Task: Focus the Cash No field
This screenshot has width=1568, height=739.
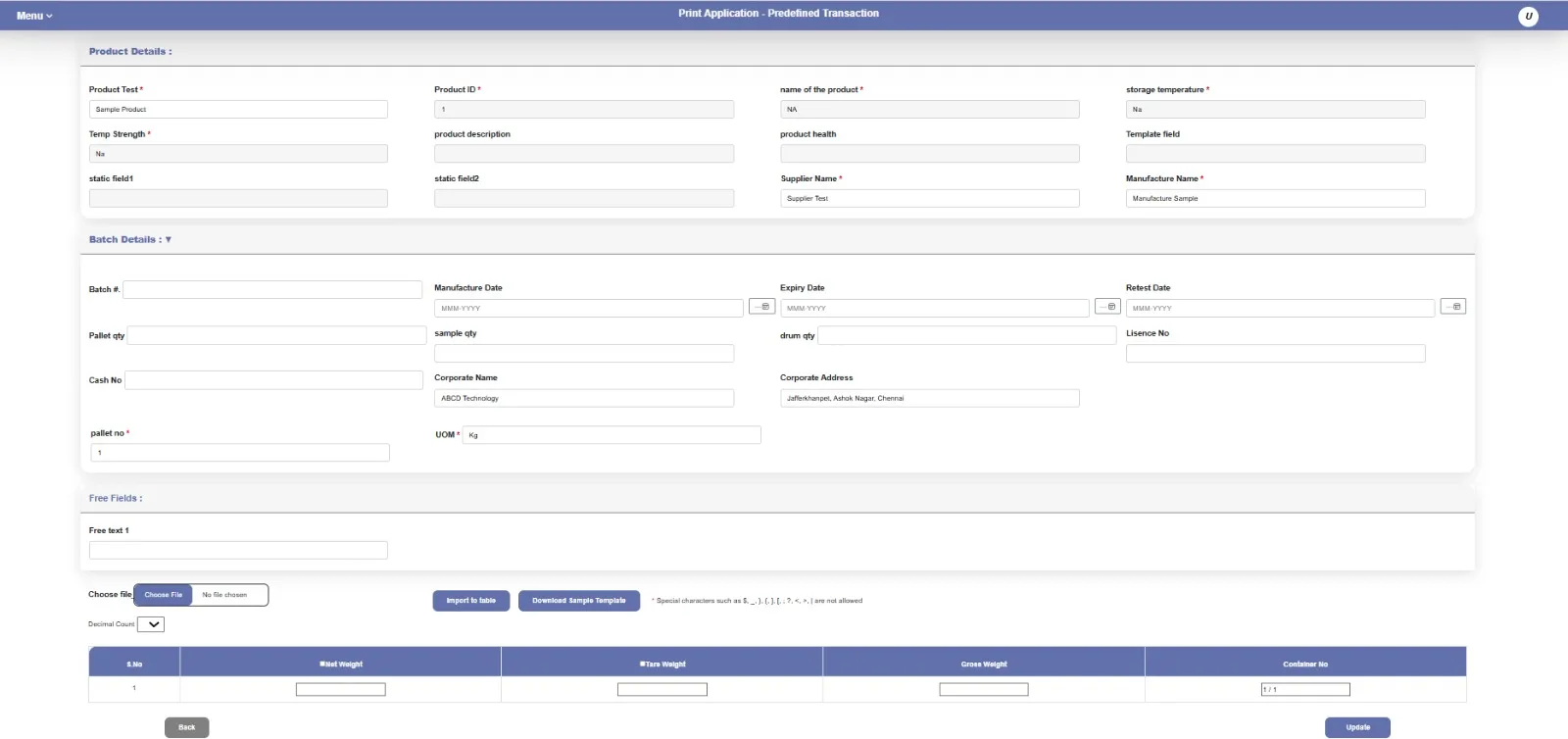Action: [274, 380]
